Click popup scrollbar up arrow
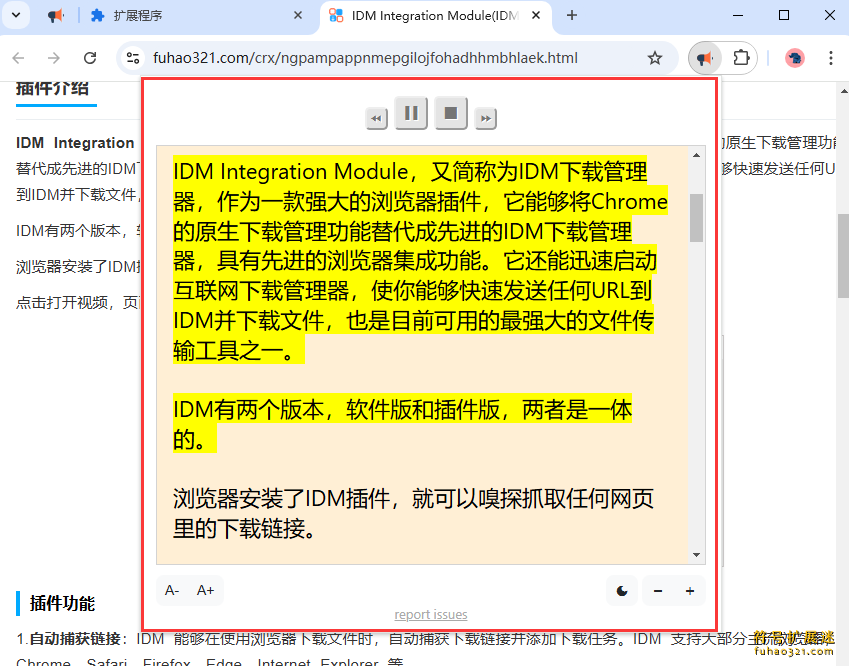849x666 pixels. [696, 155]
